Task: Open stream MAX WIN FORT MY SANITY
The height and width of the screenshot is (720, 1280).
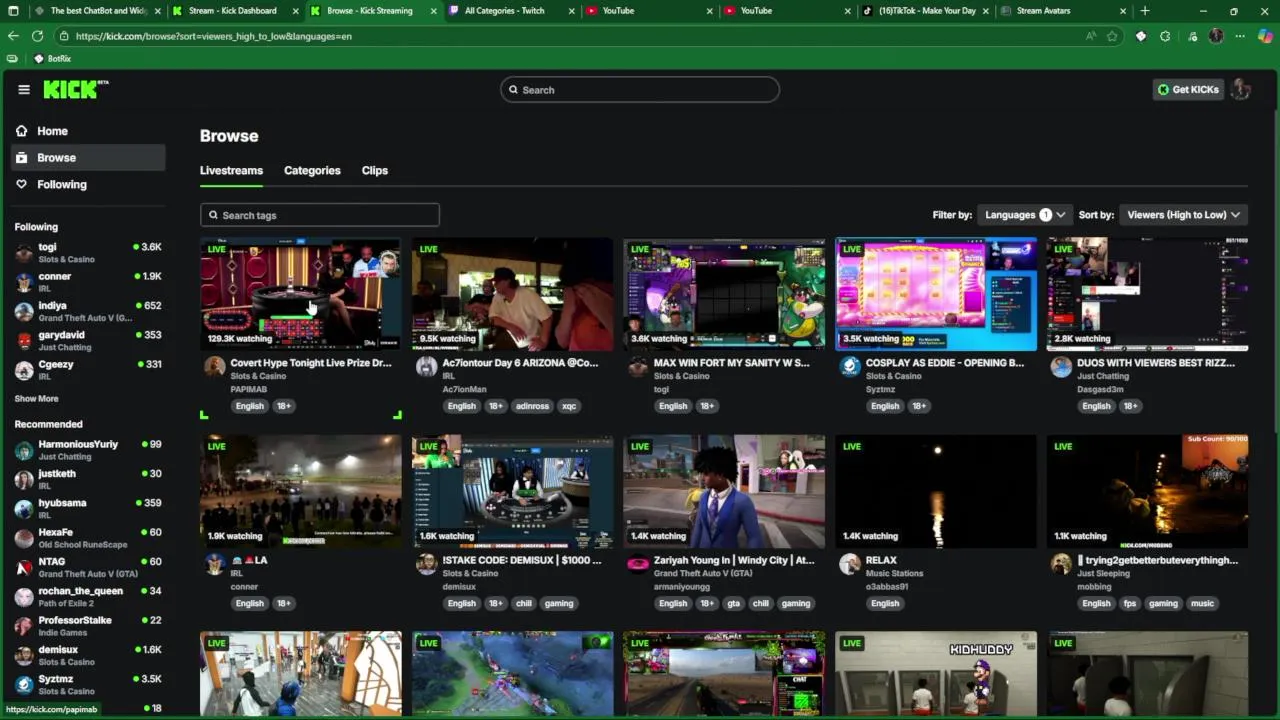Action: (732, 363)
